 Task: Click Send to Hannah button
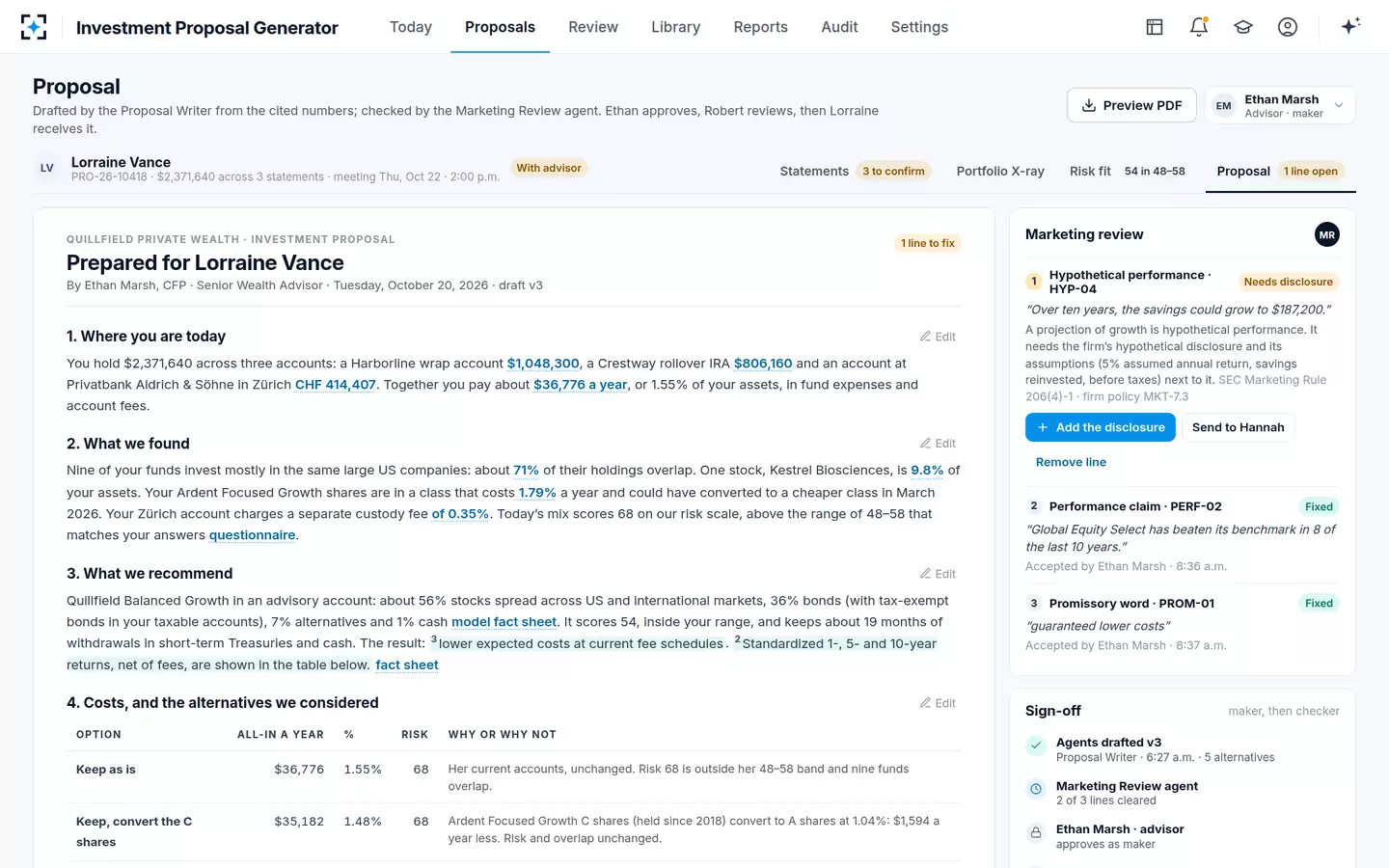pos(1239,427)
